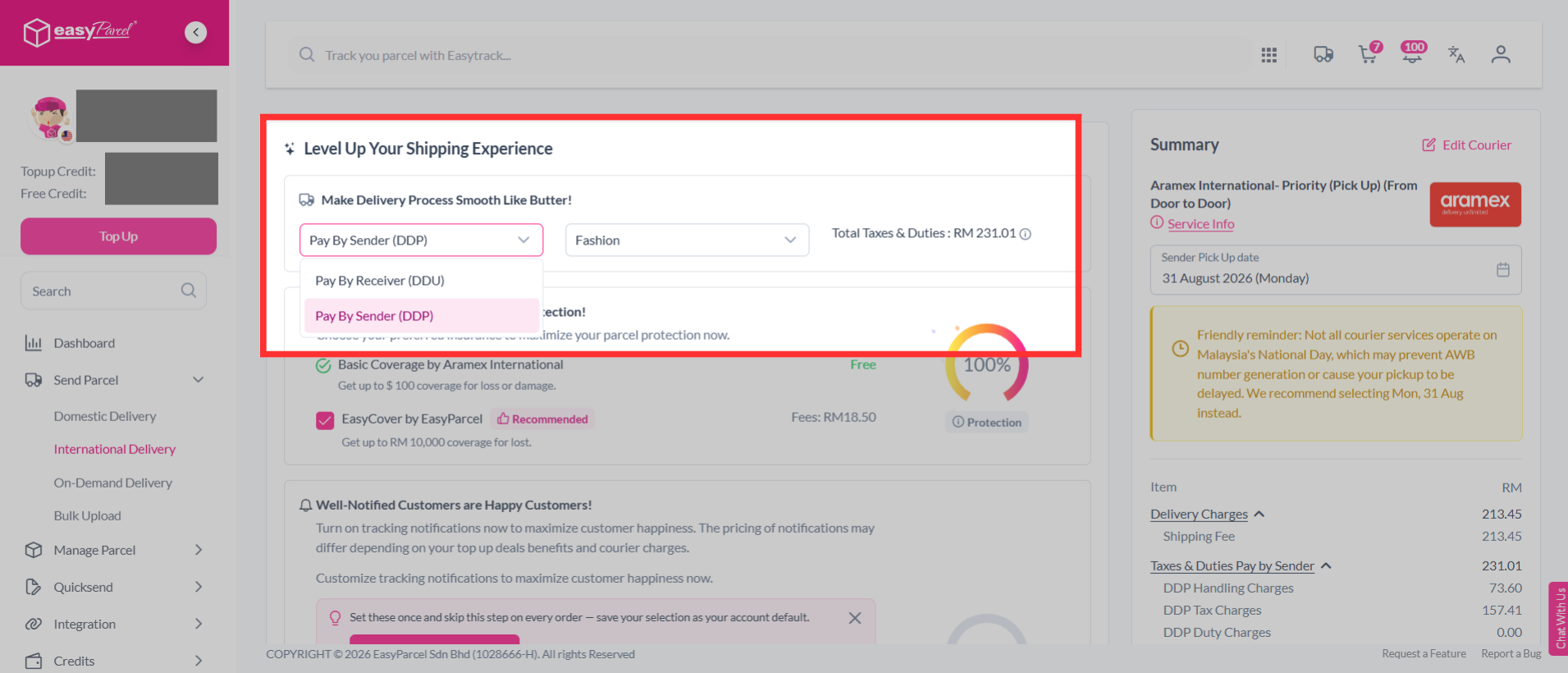Click the Edit Courier link
Screen dimensions: 1568x673
[1467, 145]
